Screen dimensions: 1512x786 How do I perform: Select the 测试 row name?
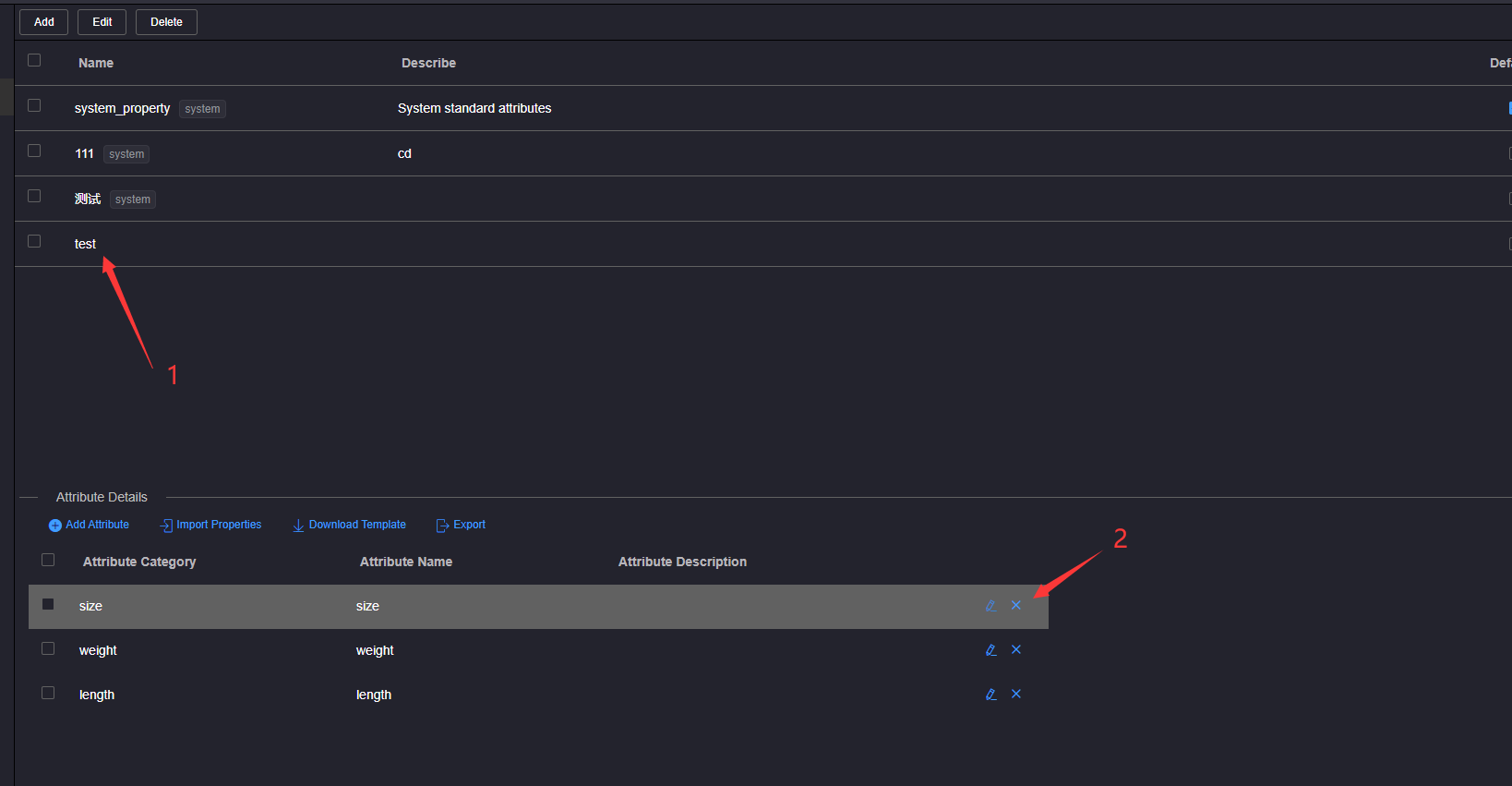point(88,199)
